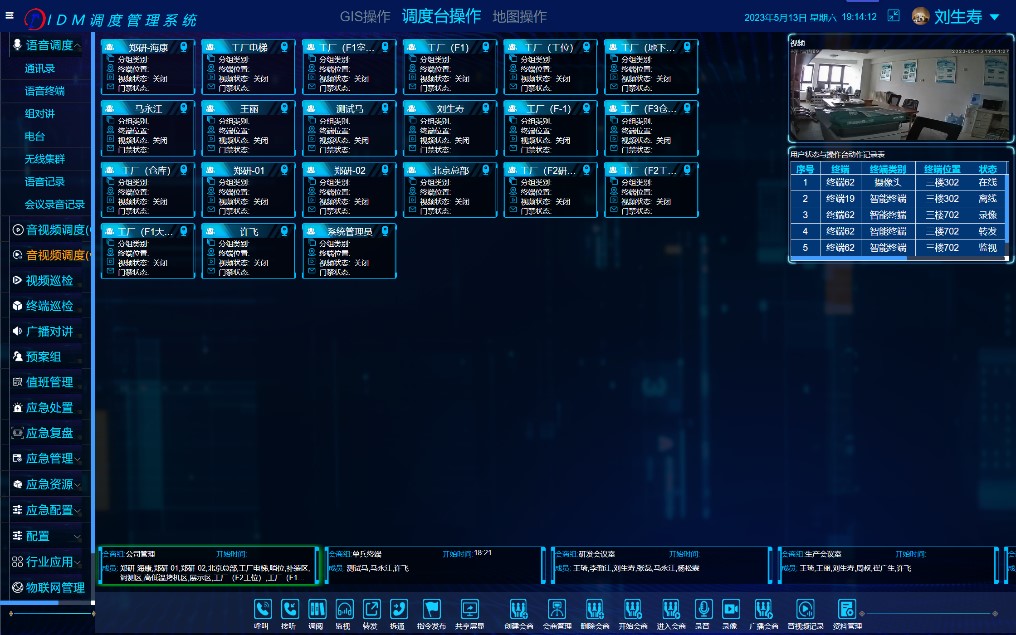Switch to the 地图操作 tab
Image resolution: width=1016 pixels, height=635 pixels.
tap(519, 17)
